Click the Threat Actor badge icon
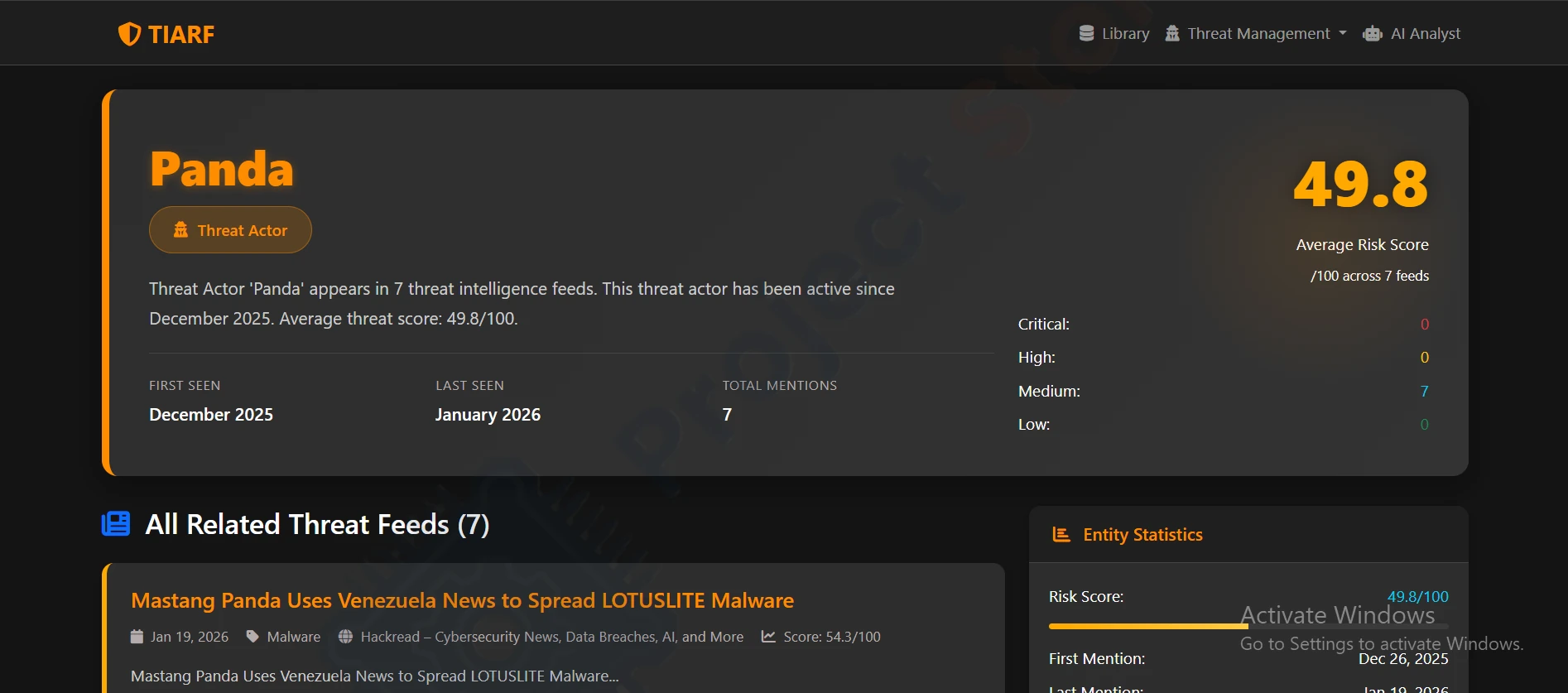The width and height of the screenshot is (1568, 693). 180,230
